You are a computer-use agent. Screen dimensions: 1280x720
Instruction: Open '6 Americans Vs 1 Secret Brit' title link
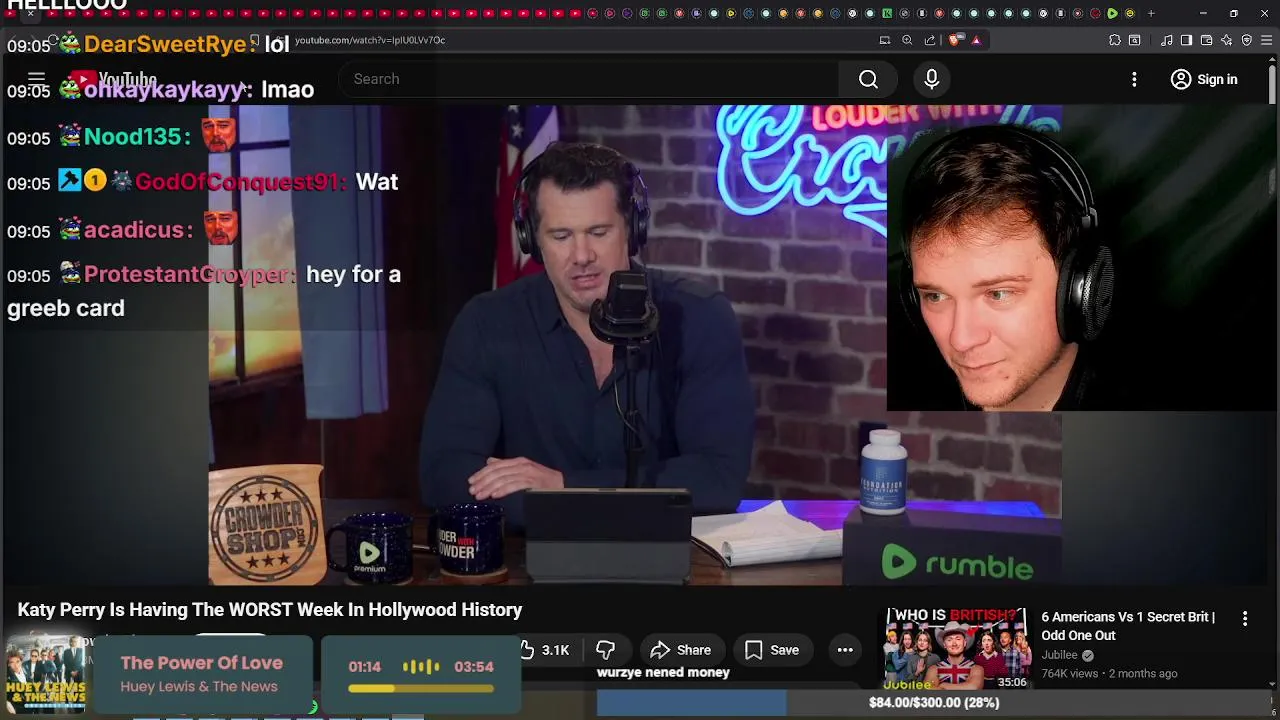pyautogui.click(x=1128, y=626)
